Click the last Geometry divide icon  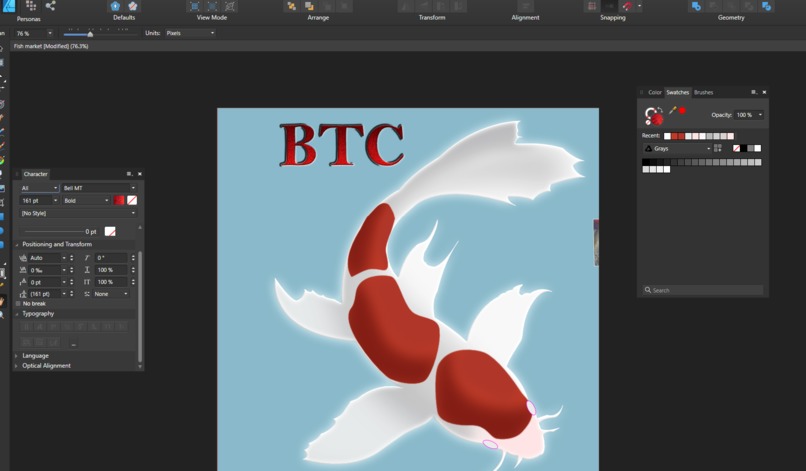(766, 6)
